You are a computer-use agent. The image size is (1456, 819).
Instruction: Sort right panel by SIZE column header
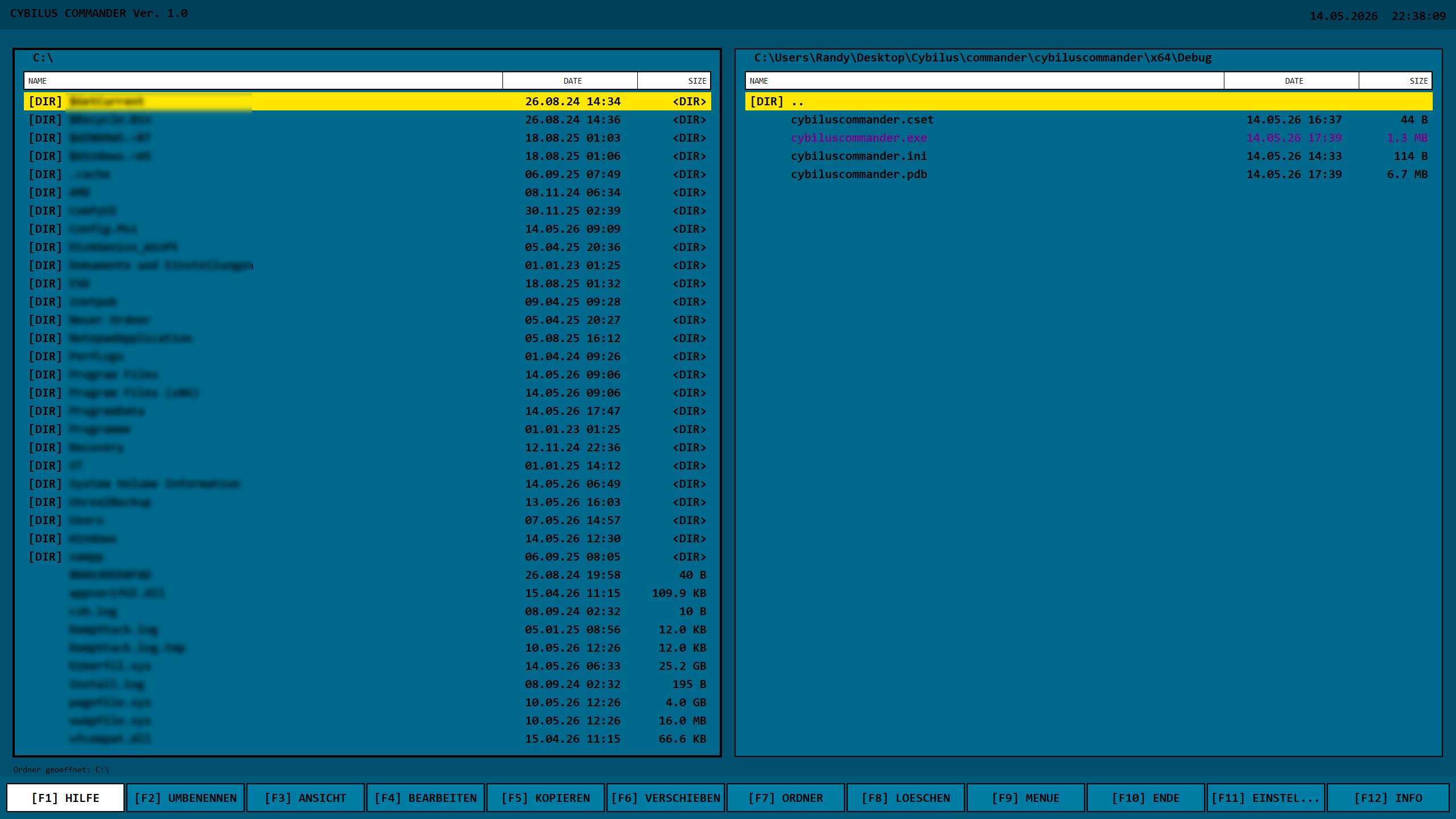(x=1396, y=81)
